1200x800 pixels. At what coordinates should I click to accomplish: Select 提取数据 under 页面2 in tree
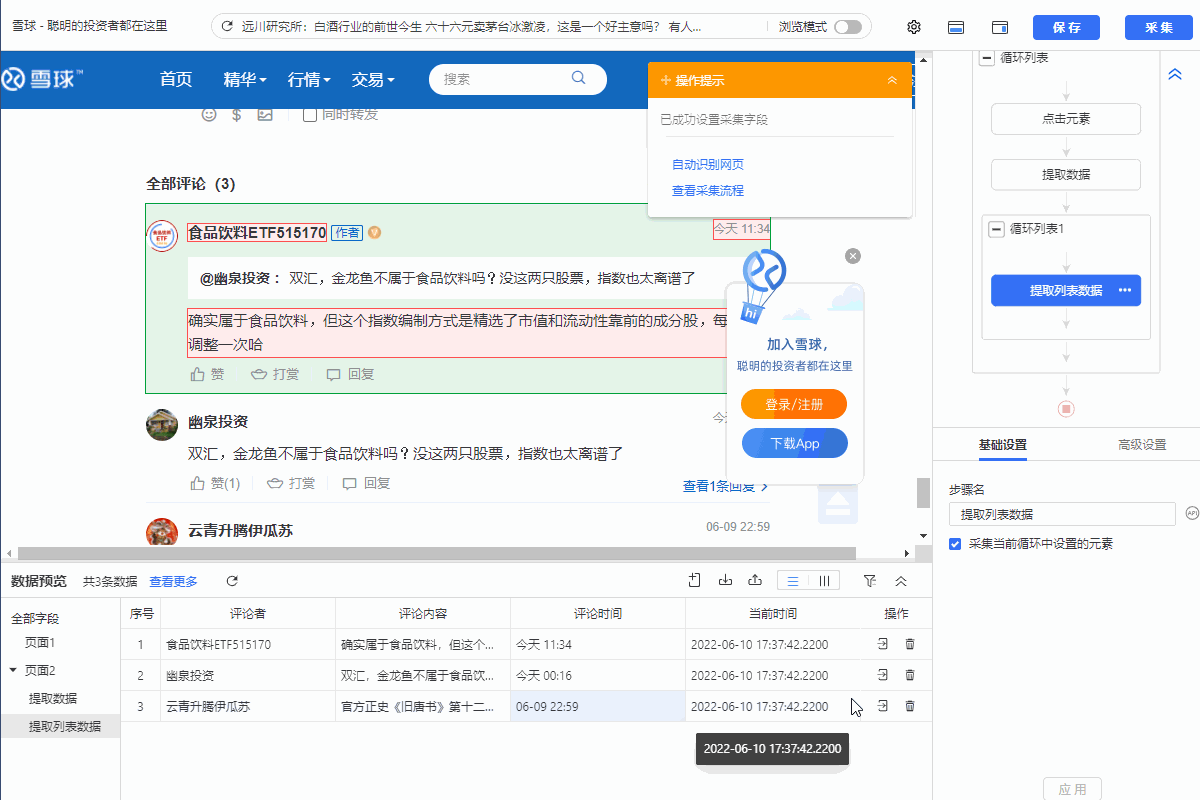53,698
